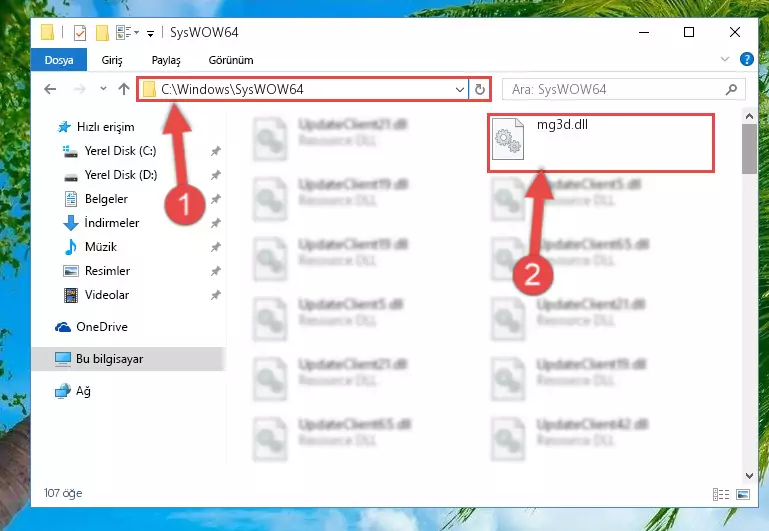The image size is (769, 531).
Task: Click the pin icon beside Müzik
Action: (x=215, y=247)
